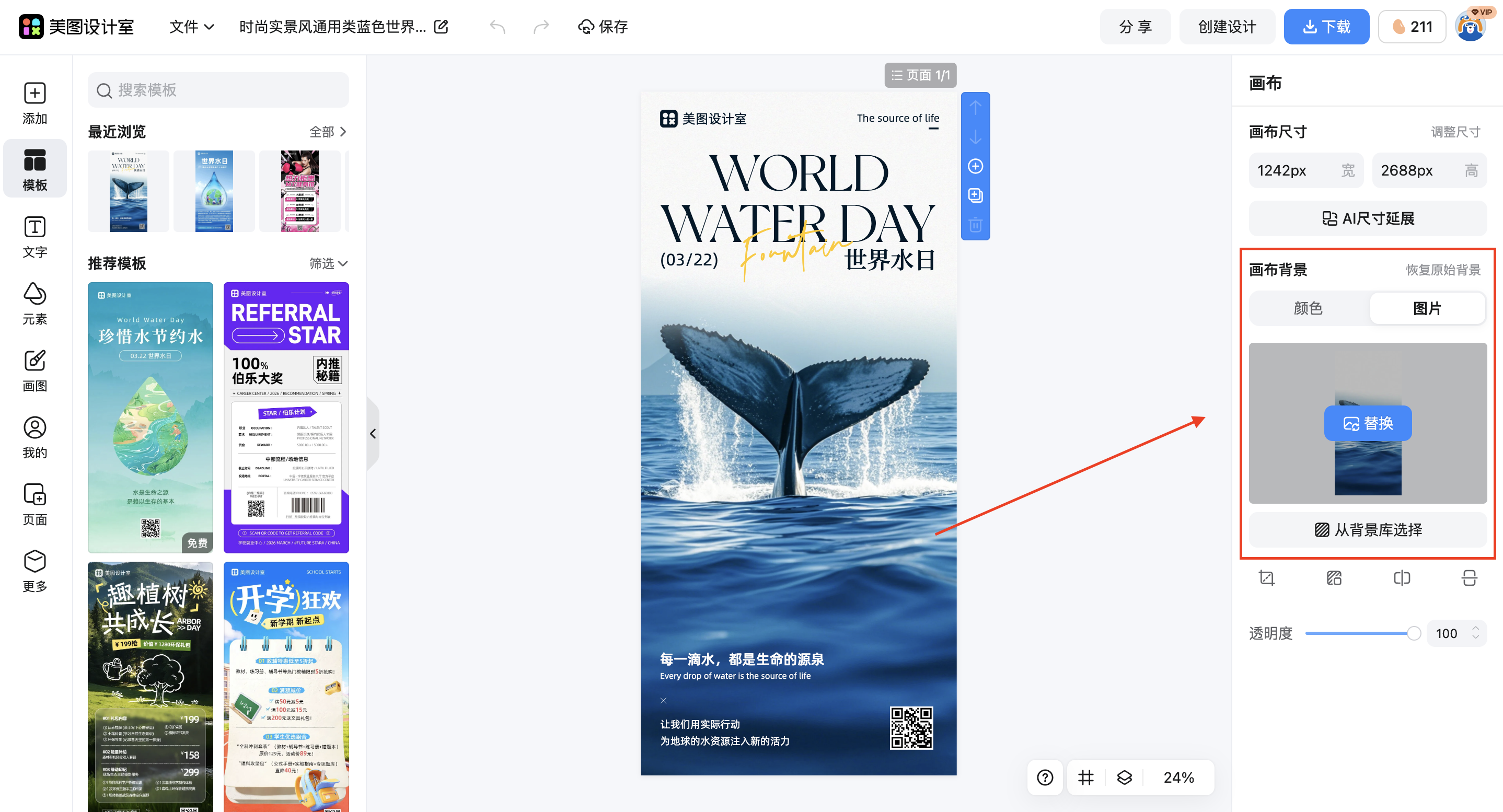Click the undo arrow icon
This screenshot has width=1503, height=812.
coord(497,27)
